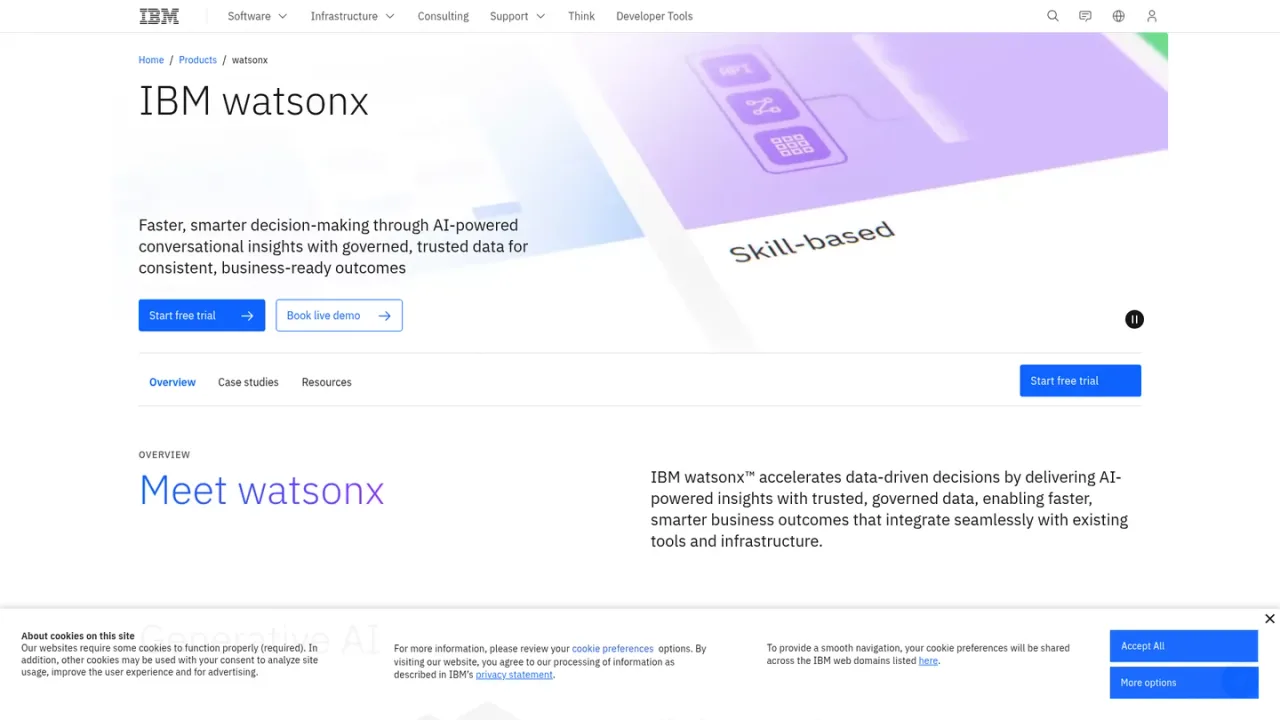
Task: Switch to the Overview tab
Action: 172,382
